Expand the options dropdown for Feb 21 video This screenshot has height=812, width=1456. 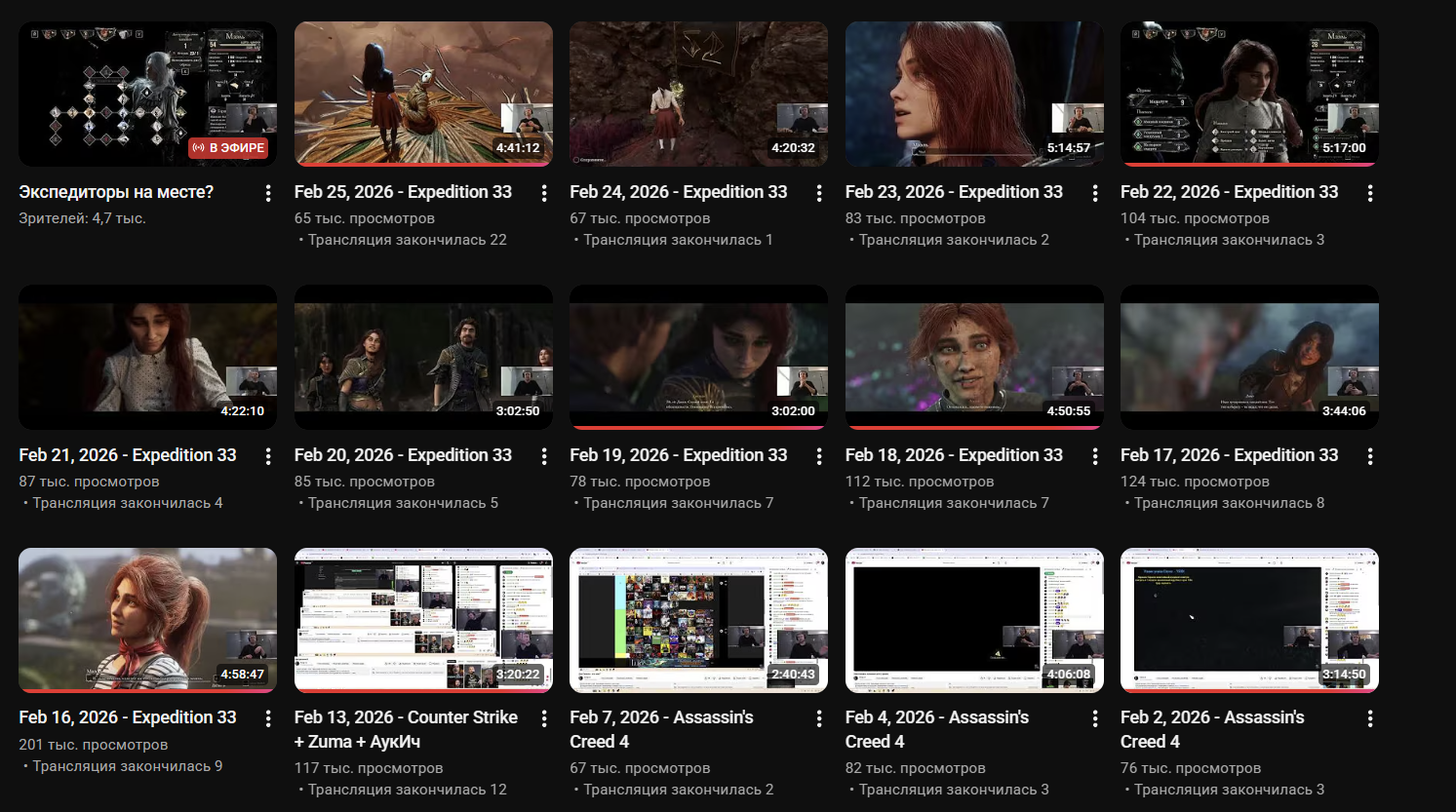[x=268, y=455]
